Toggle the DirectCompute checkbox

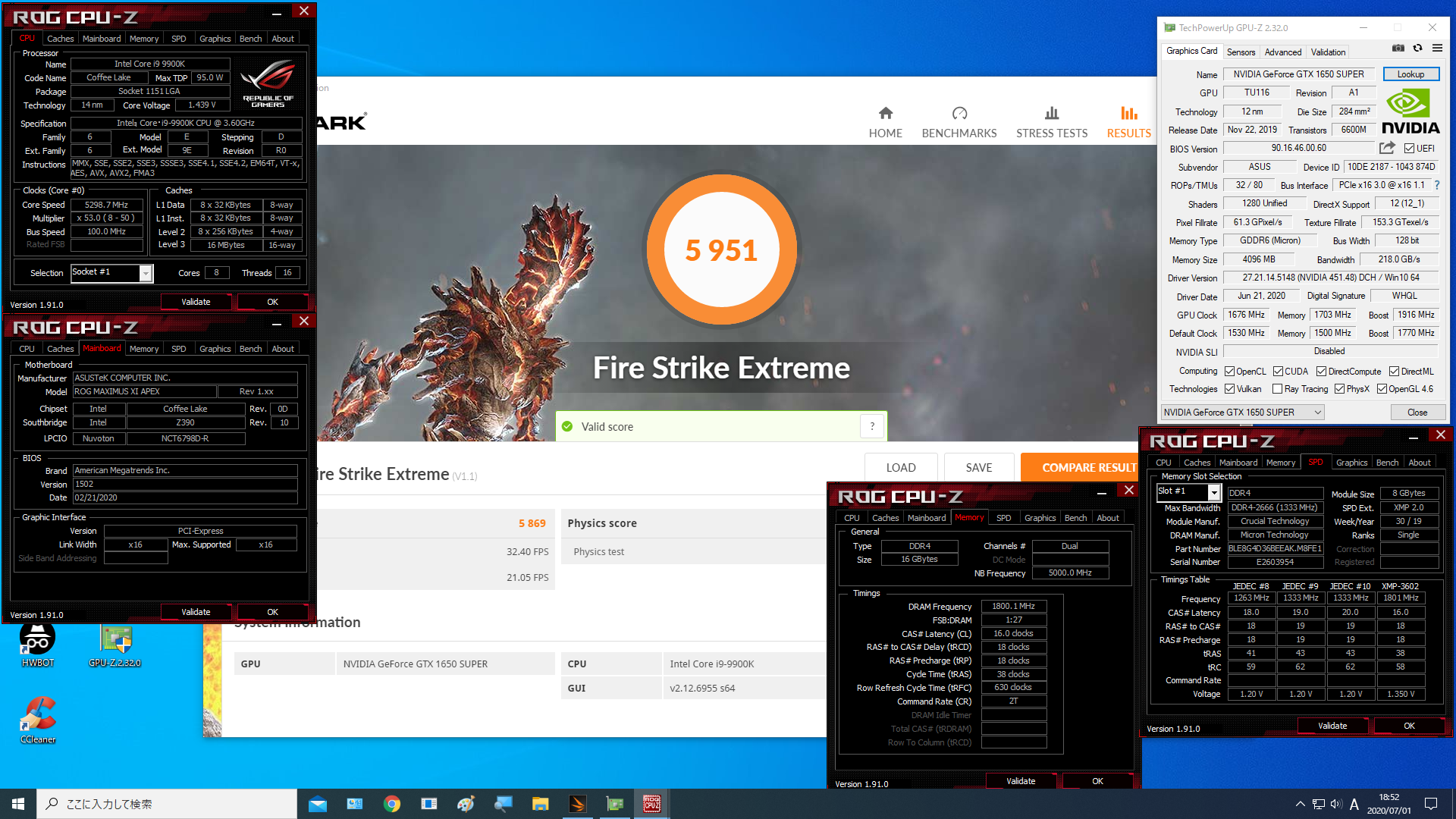tap(1321, 372)
